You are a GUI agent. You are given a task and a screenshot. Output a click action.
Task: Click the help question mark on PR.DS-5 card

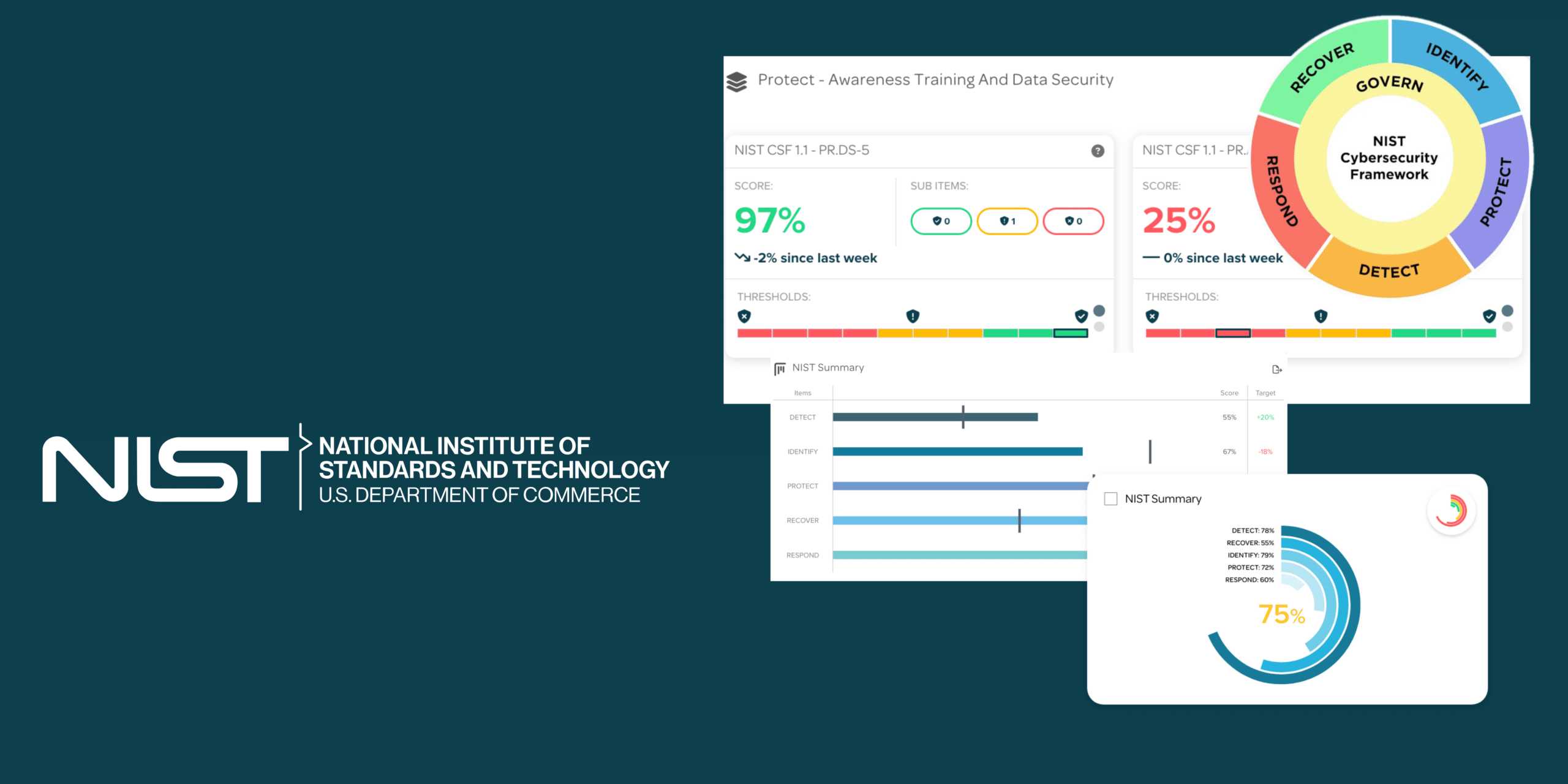[1098, 151]
